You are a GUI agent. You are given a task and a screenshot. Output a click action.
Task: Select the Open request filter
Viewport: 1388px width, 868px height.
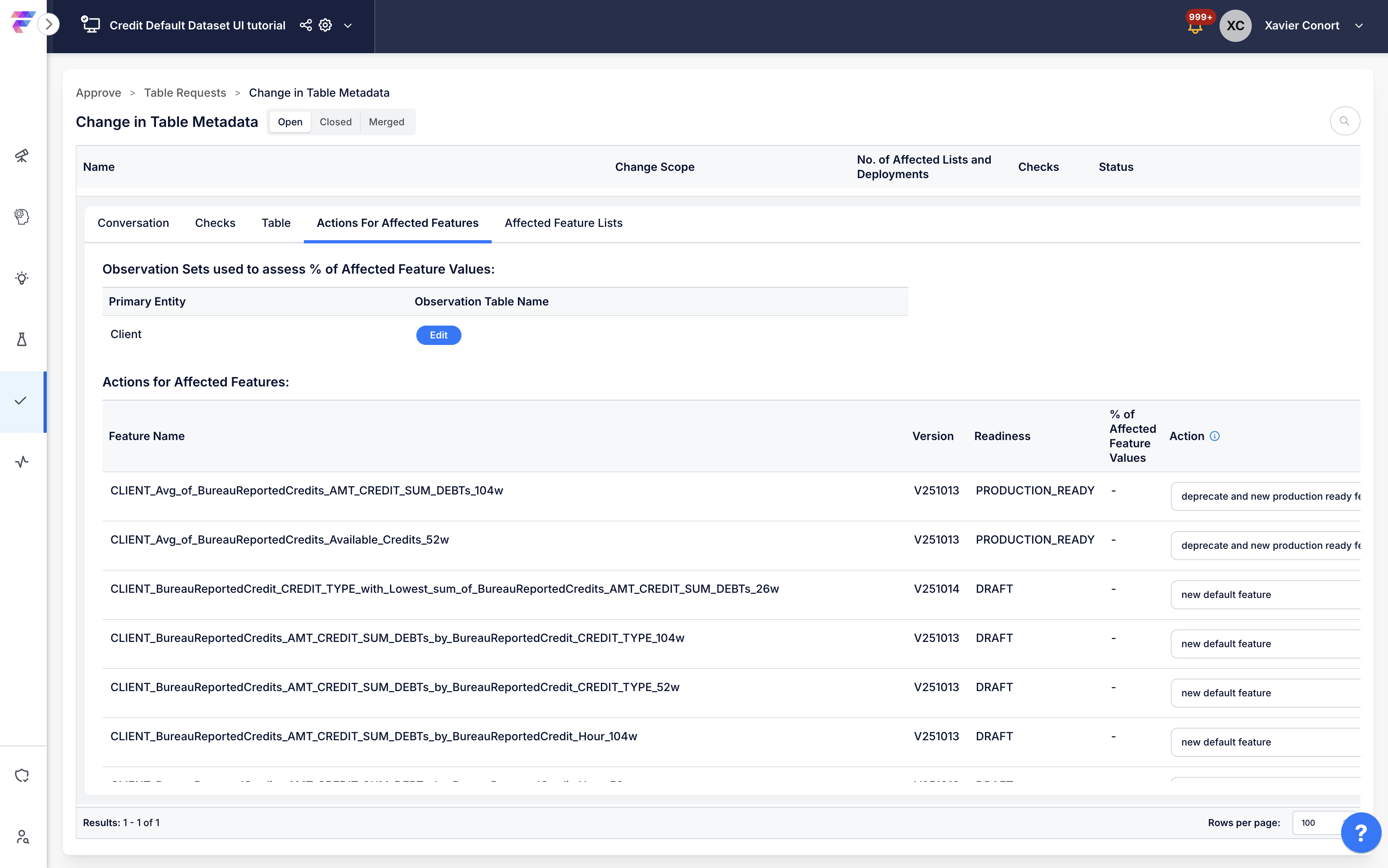pos(290,122)
